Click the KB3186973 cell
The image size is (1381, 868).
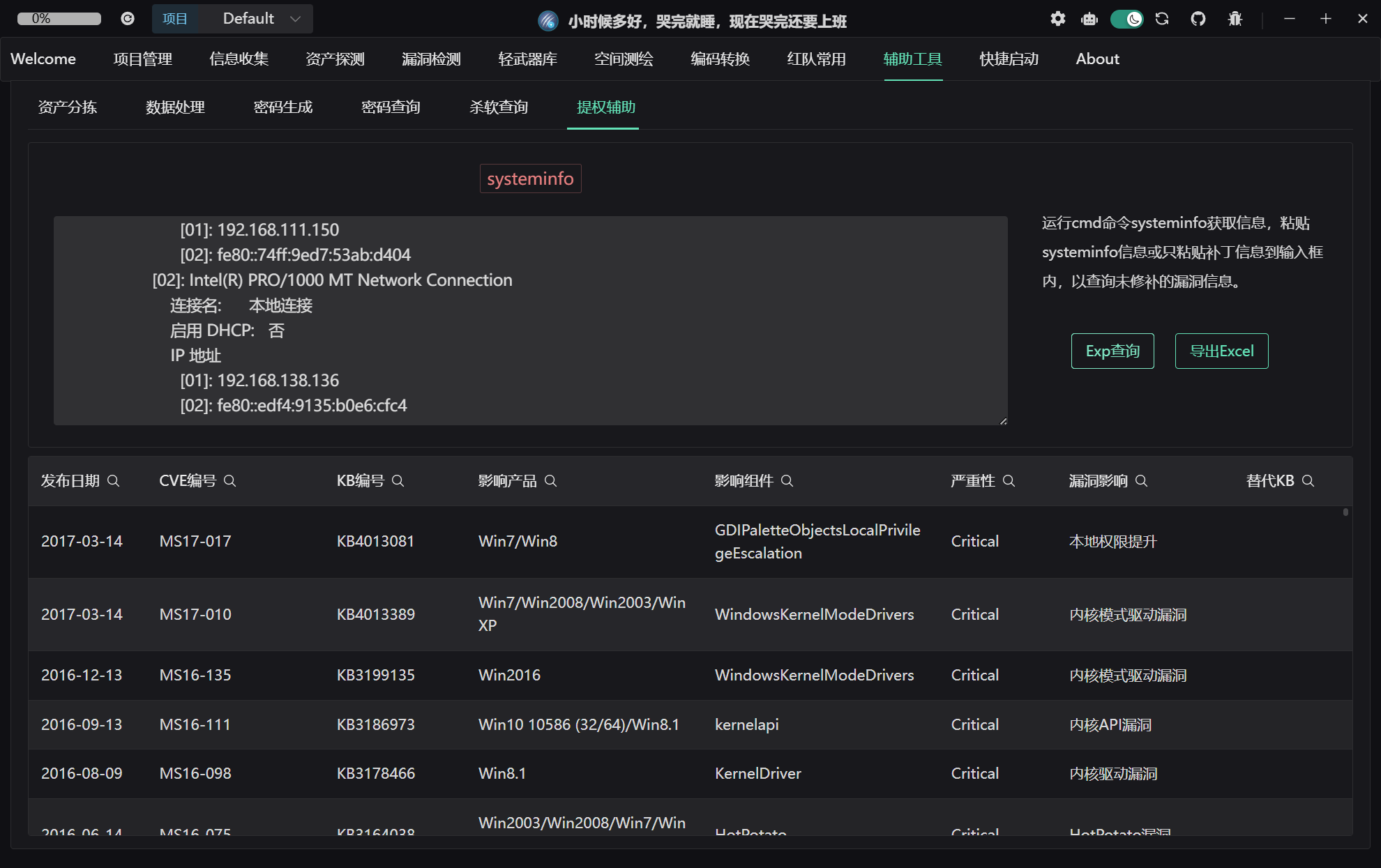376,725
